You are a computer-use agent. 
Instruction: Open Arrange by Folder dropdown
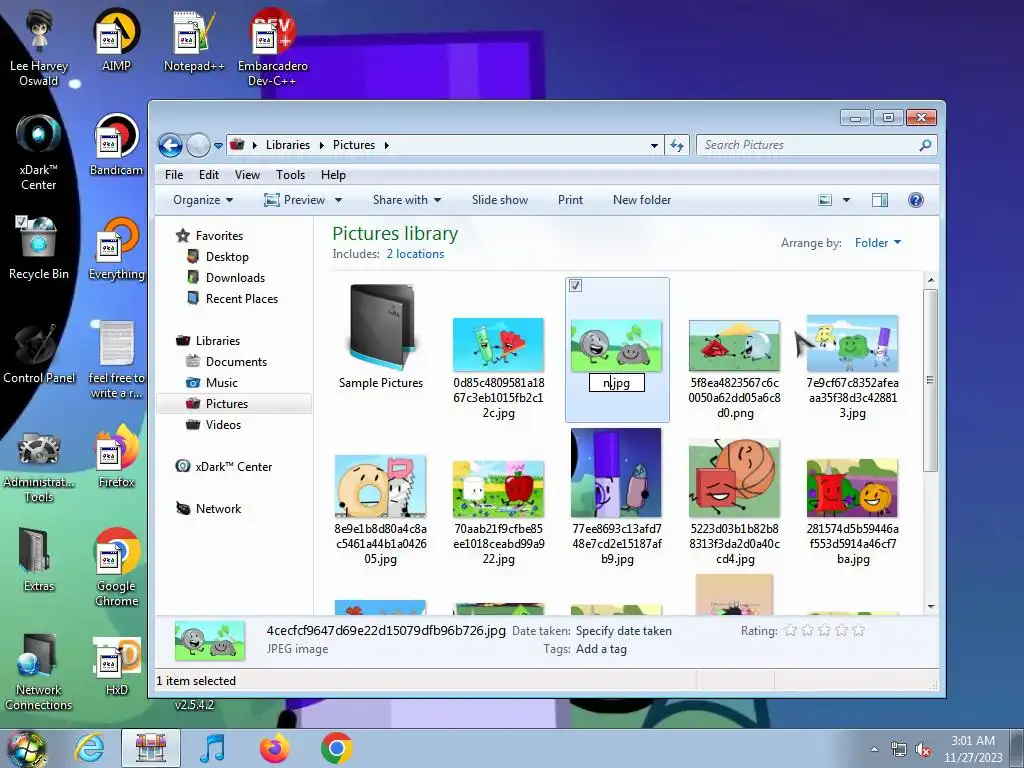pyautogui.click(x=878, y=243)
